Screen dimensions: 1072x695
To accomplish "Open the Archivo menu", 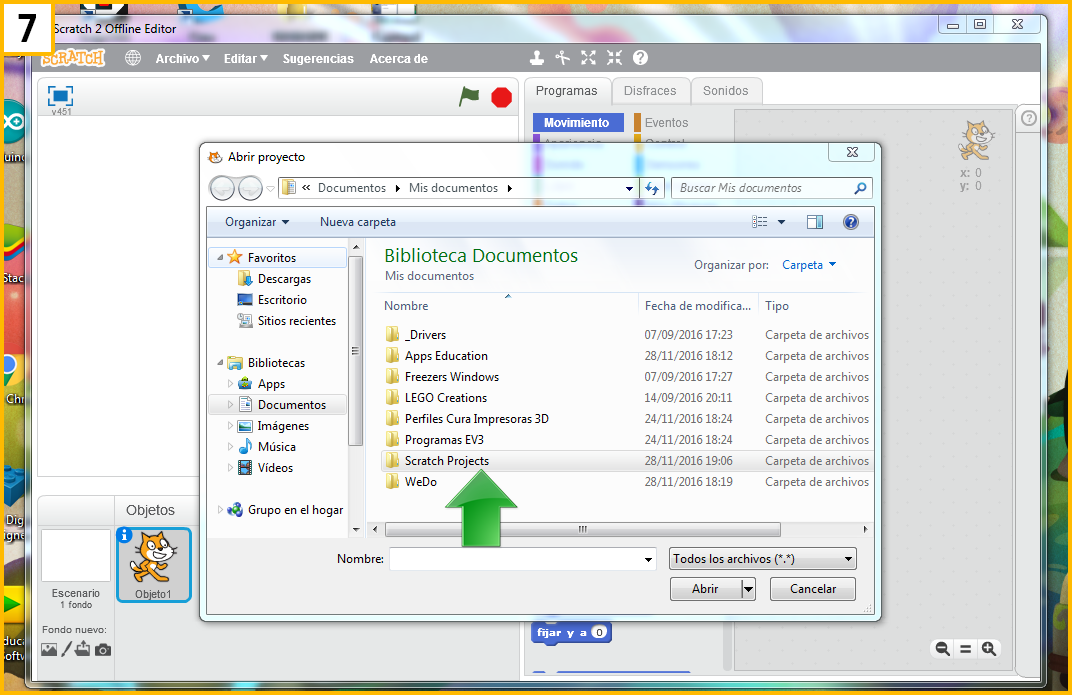I will [x=183, y=59].
